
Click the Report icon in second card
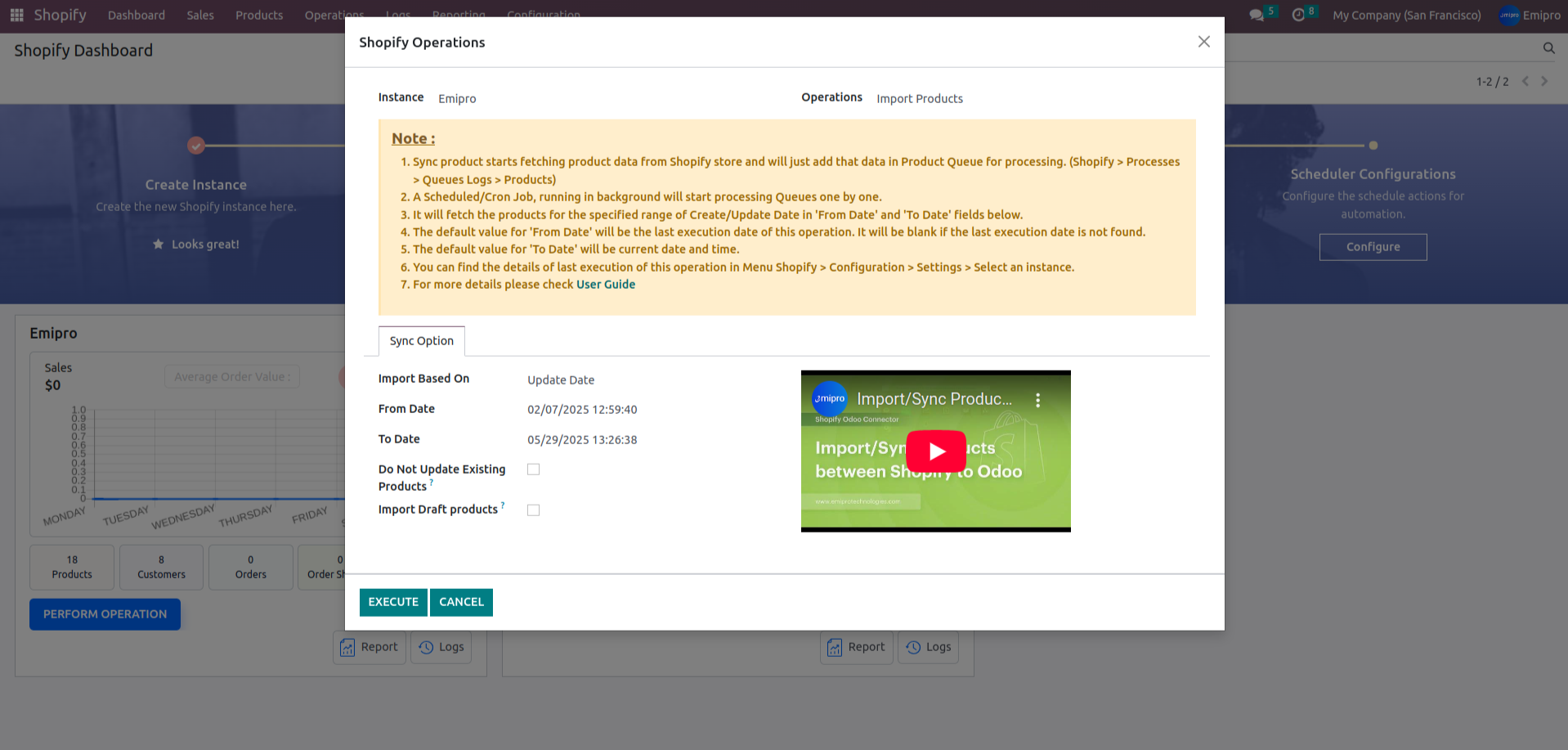(835, 648)
